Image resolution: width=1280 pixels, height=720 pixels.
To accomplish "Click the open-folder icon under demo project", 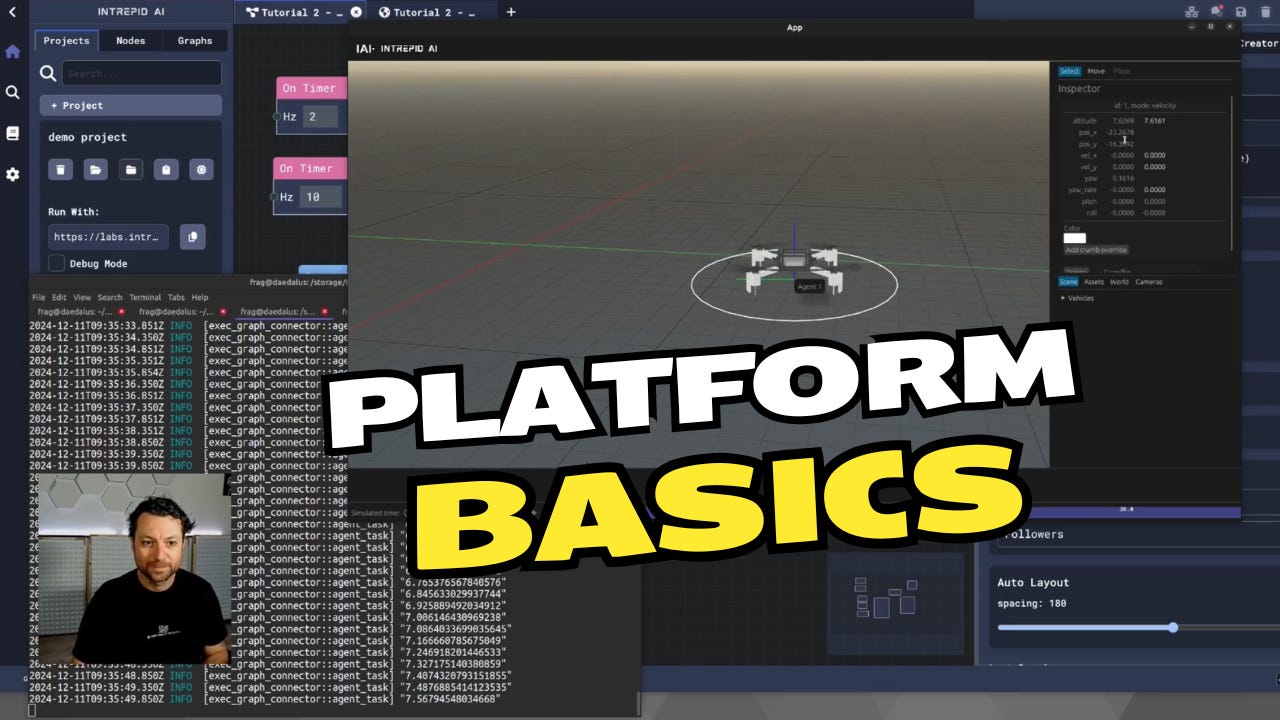I will click(x=95, y=170).
